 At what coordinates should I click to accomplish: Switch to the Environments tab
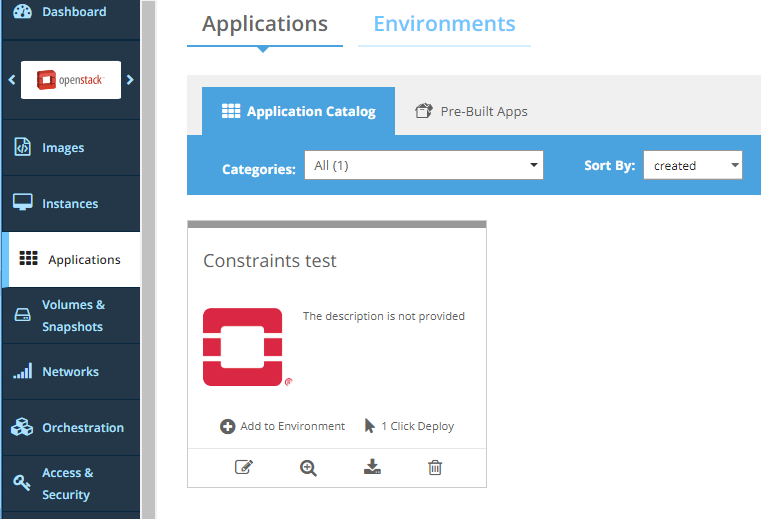[x=444, y=24]
